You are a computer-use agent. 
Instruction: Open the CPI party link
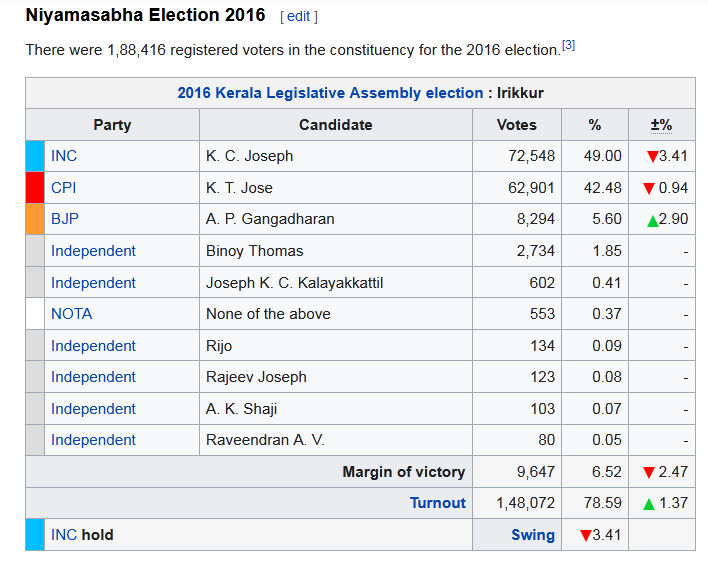63,188
